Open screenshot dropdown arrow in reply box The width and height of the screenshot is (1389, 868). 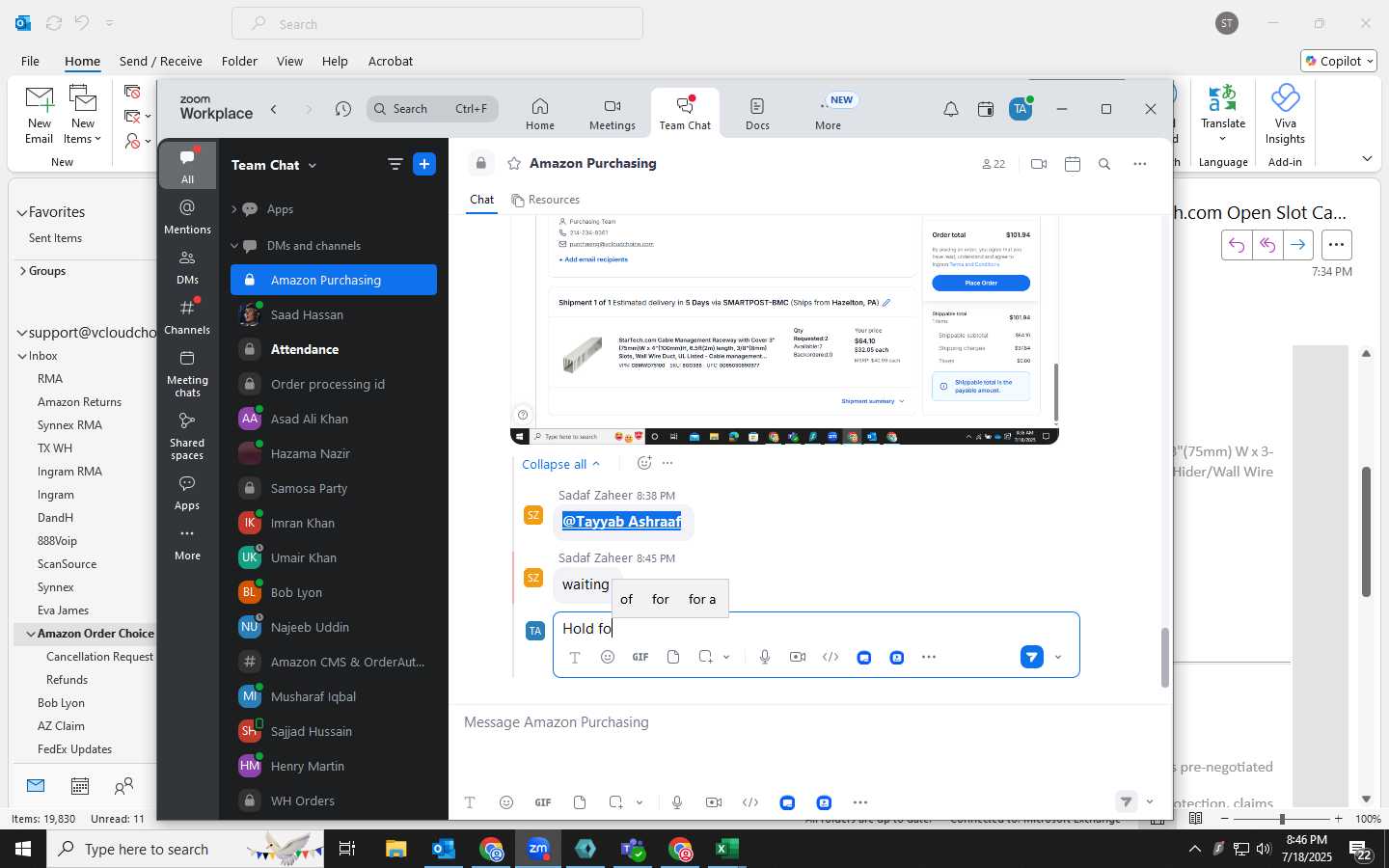point(726,658)
